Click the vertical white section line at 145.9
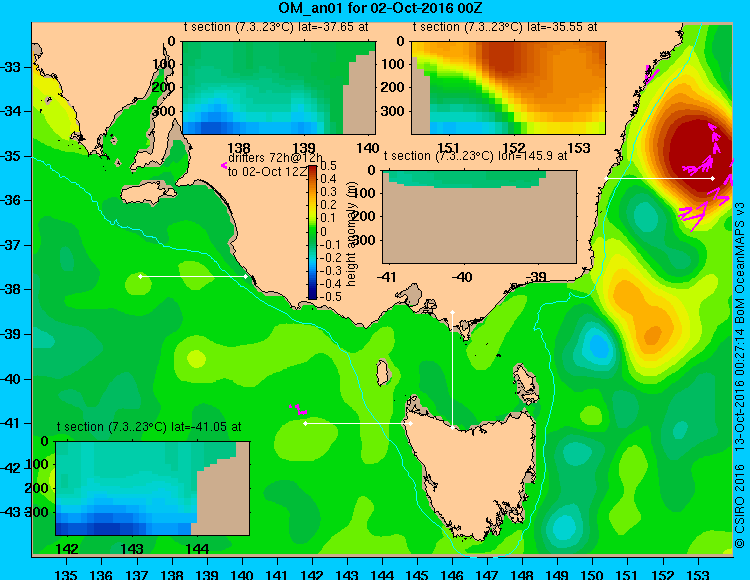Screen dimensions: 750x580 (452, 370)
